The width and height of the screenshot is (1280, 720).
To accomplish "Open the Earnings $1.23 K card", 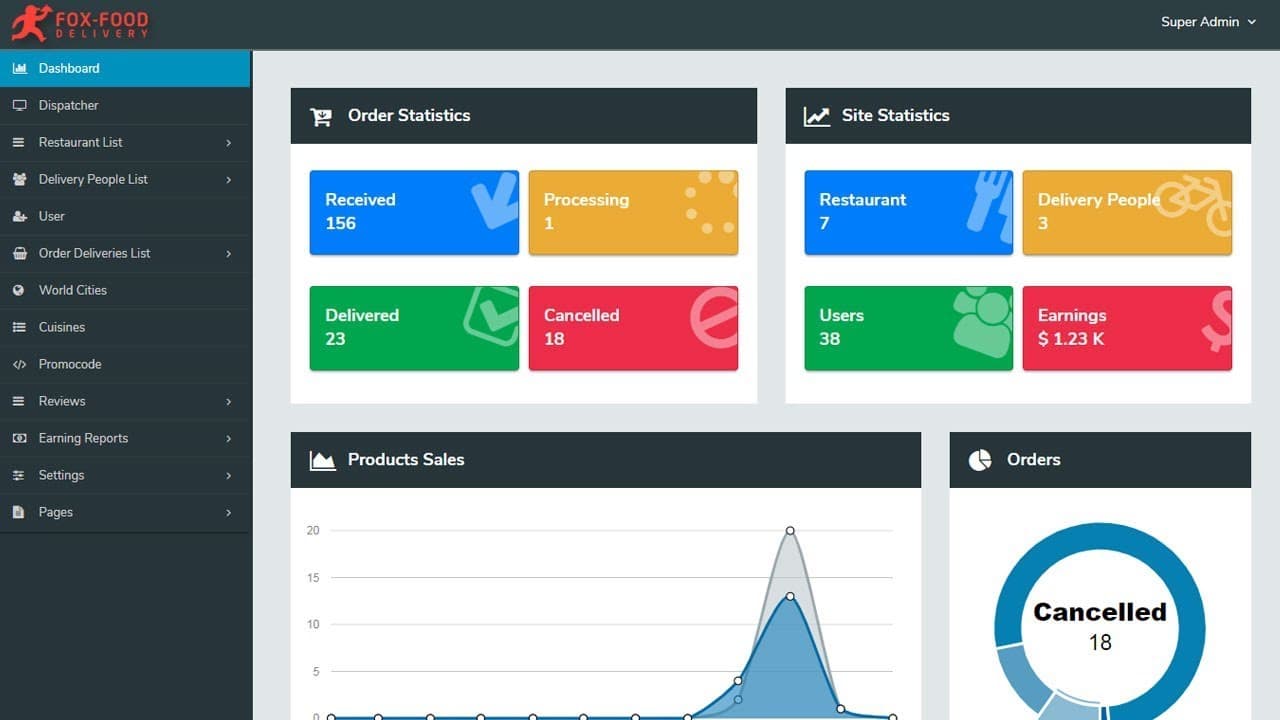I will click(x=1127, y=328).
